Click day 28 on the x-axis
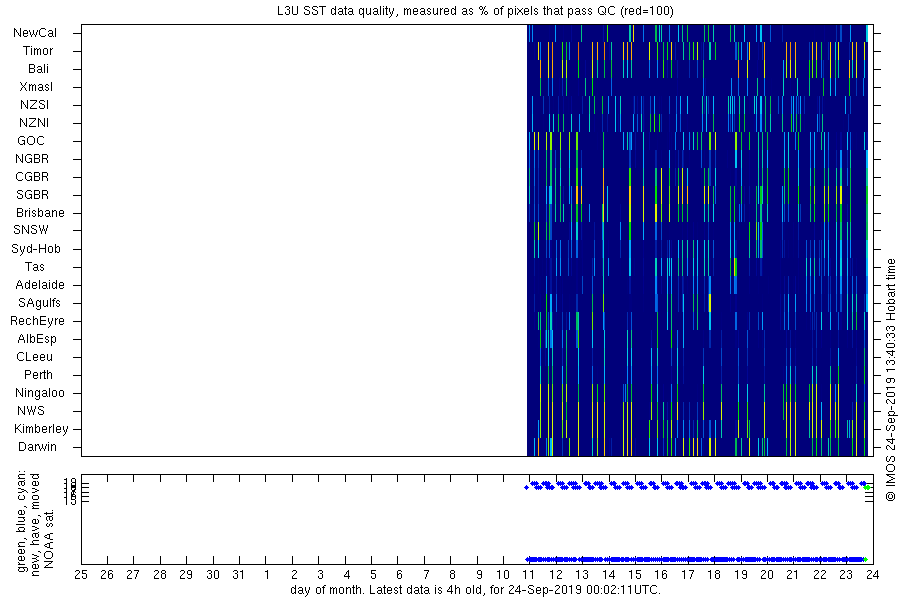The width and height of the screenshot is (900, 600). 160,575
